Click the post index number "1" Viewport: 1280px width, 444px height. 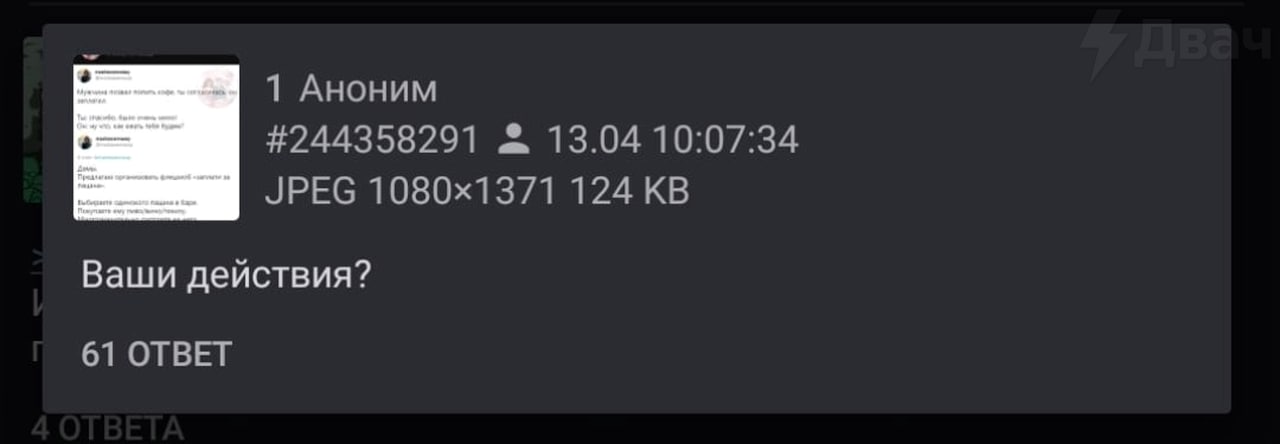(x=275, y=89)
